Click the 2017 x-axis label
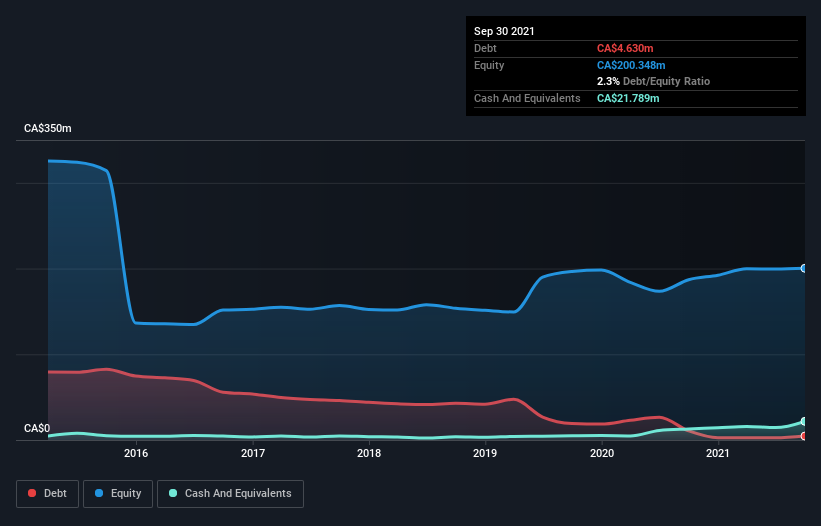 coord(253,453)
